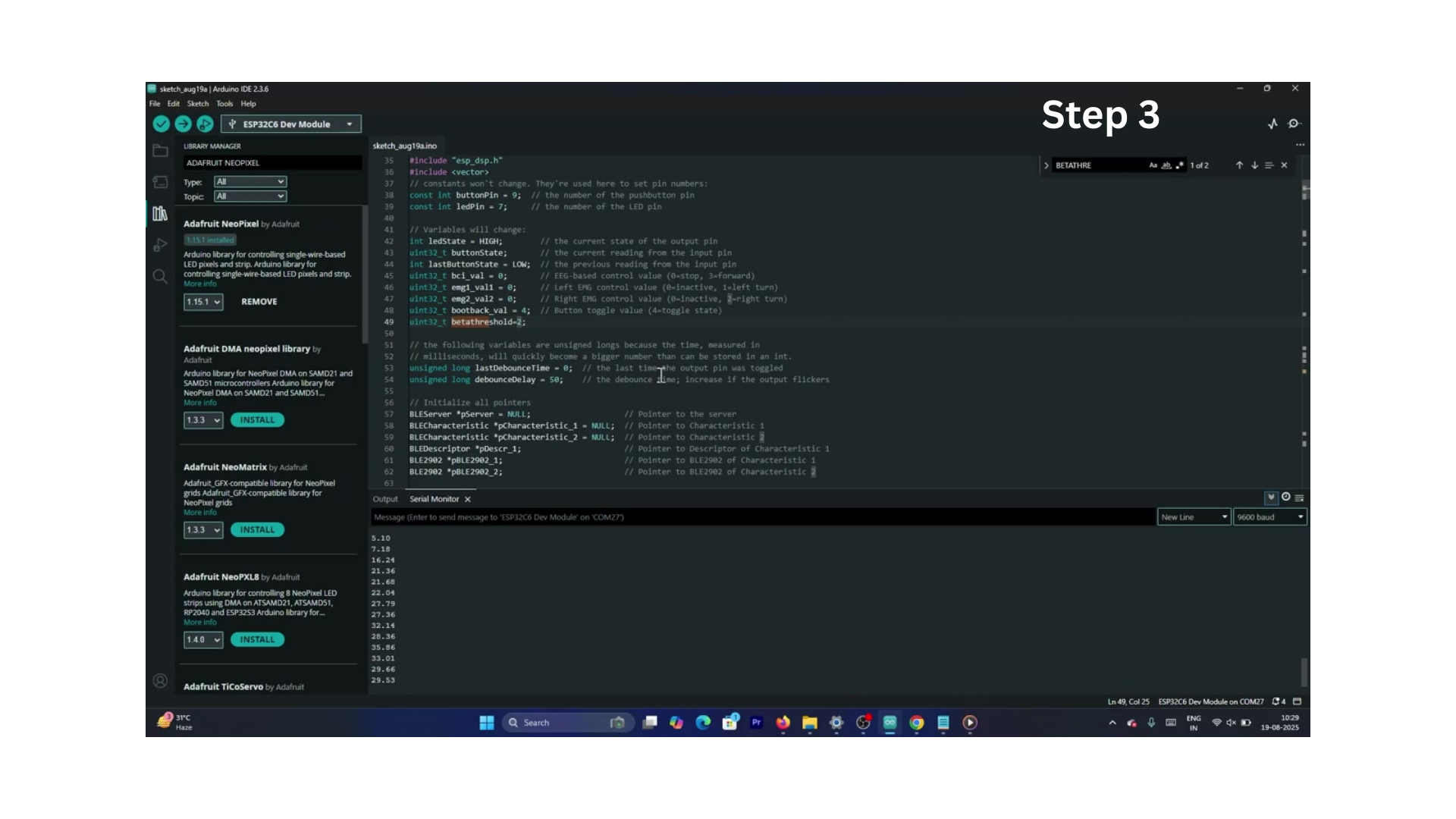Toggle Match Whole Word in find widget
1456x819 pixels.
1166,165
